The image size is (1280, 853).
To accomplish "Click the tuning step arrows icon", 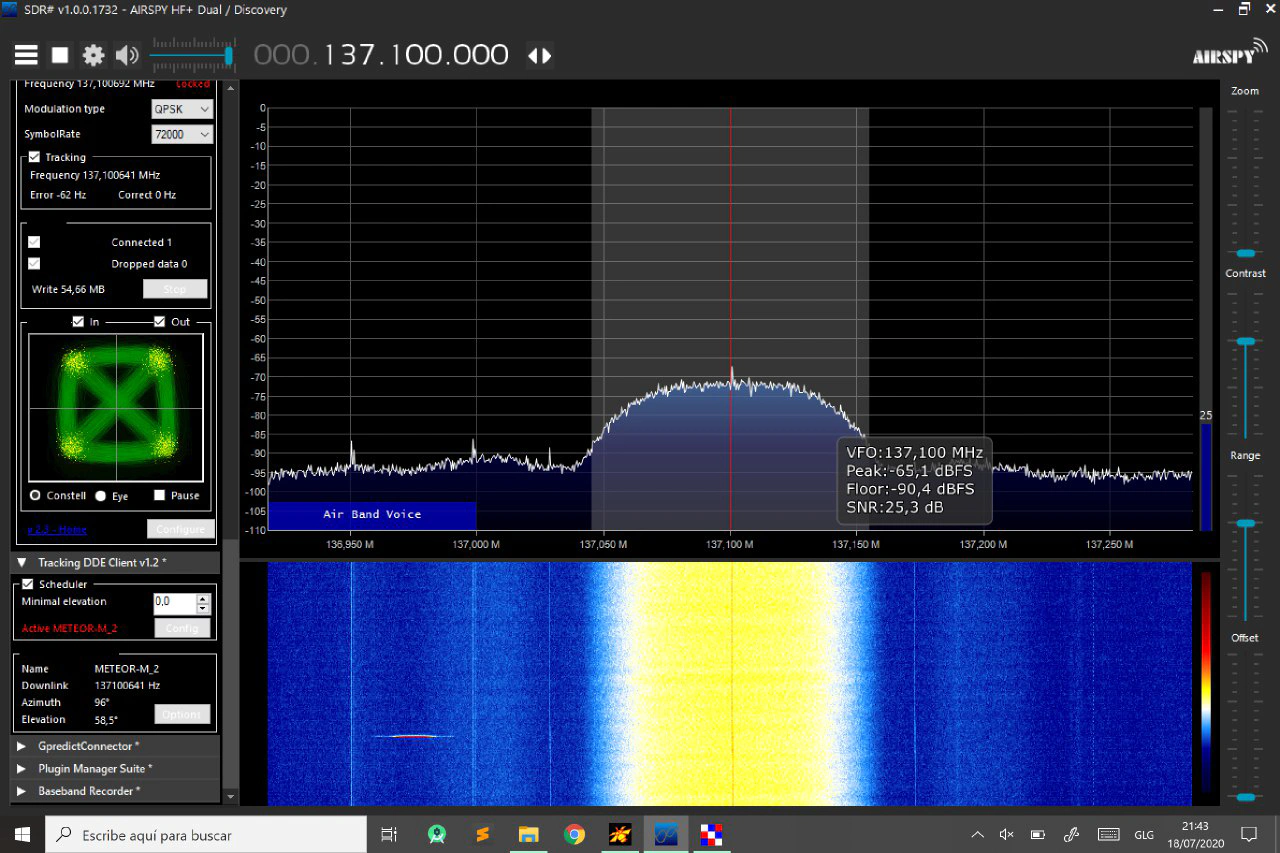I will (x=539, y=56).
